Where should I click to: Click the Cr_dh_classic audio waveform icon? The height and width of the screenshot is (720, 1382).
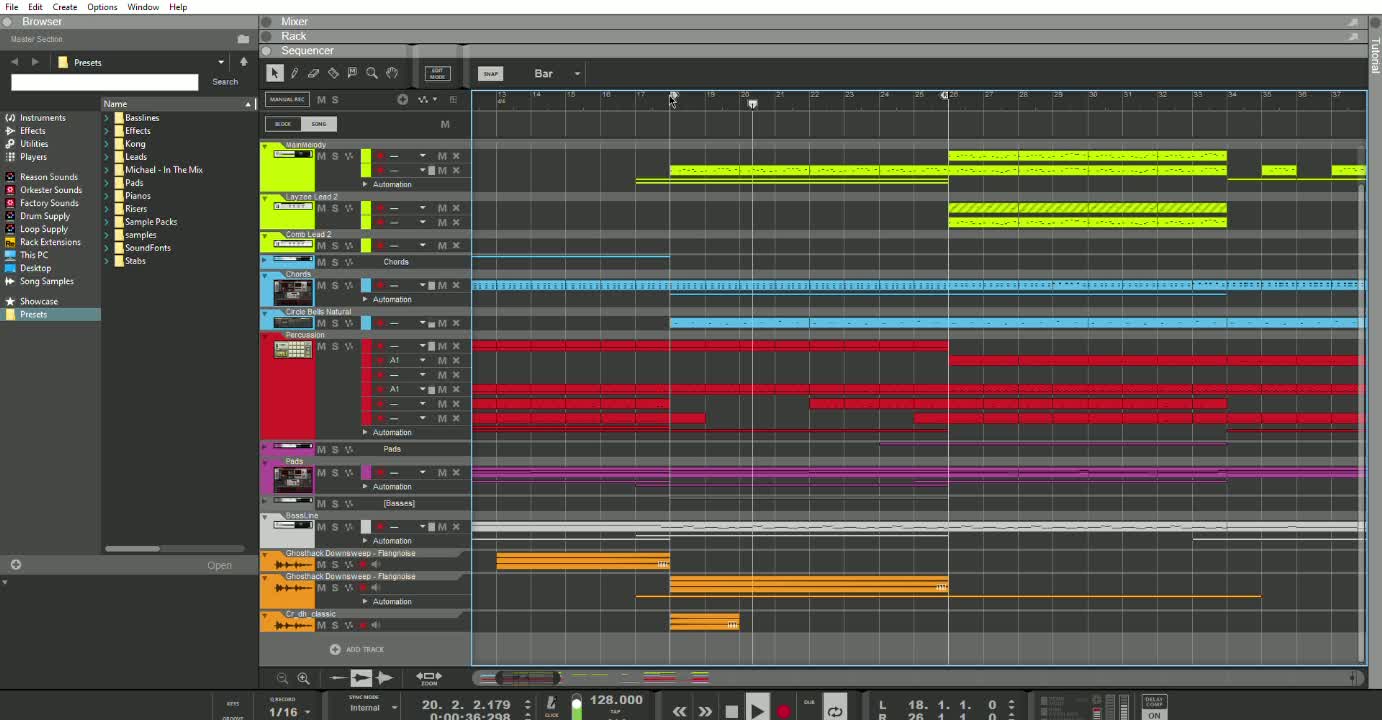pos(293,625)
